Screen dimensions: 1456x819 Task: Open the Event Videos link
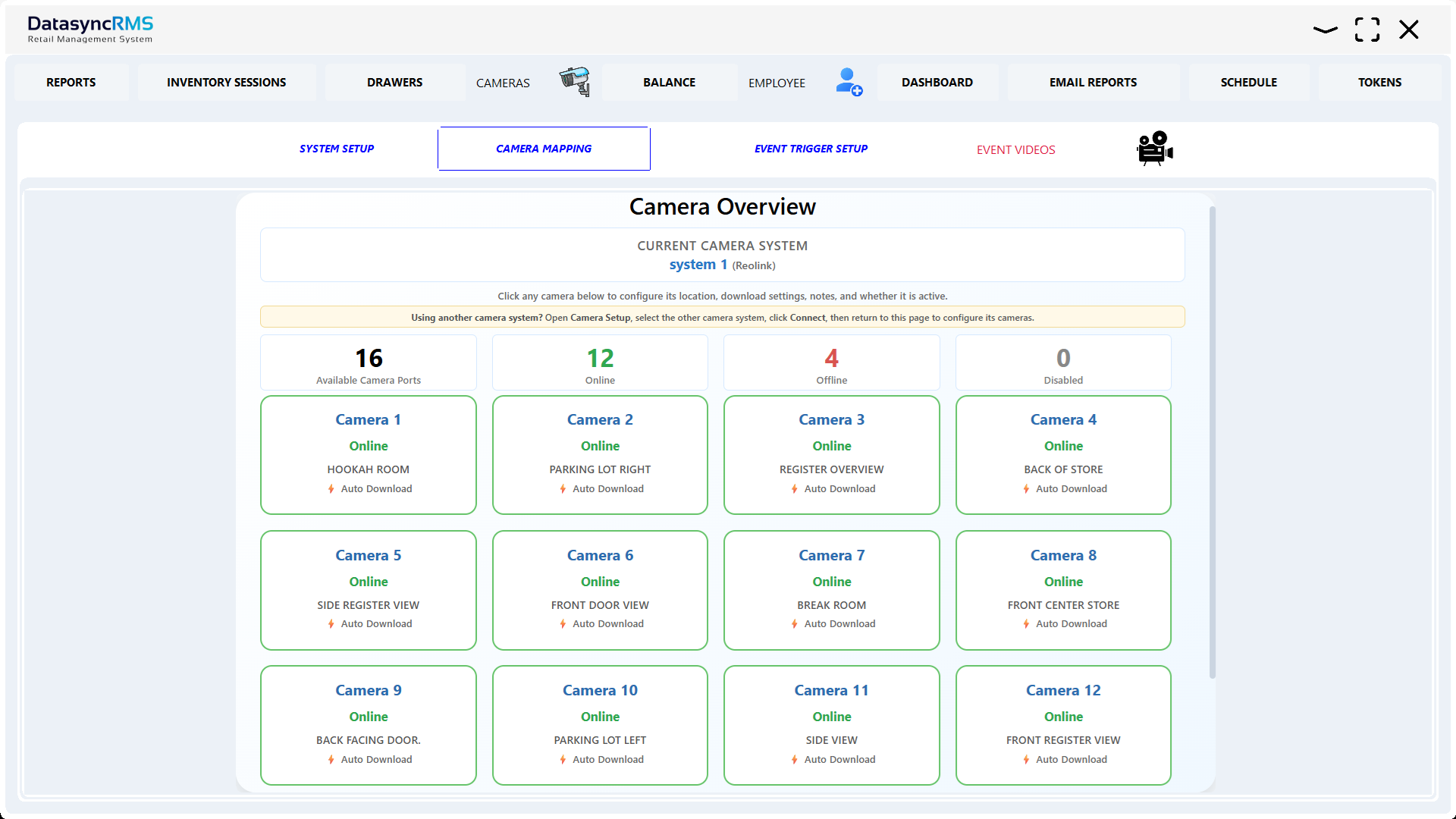1016,149
